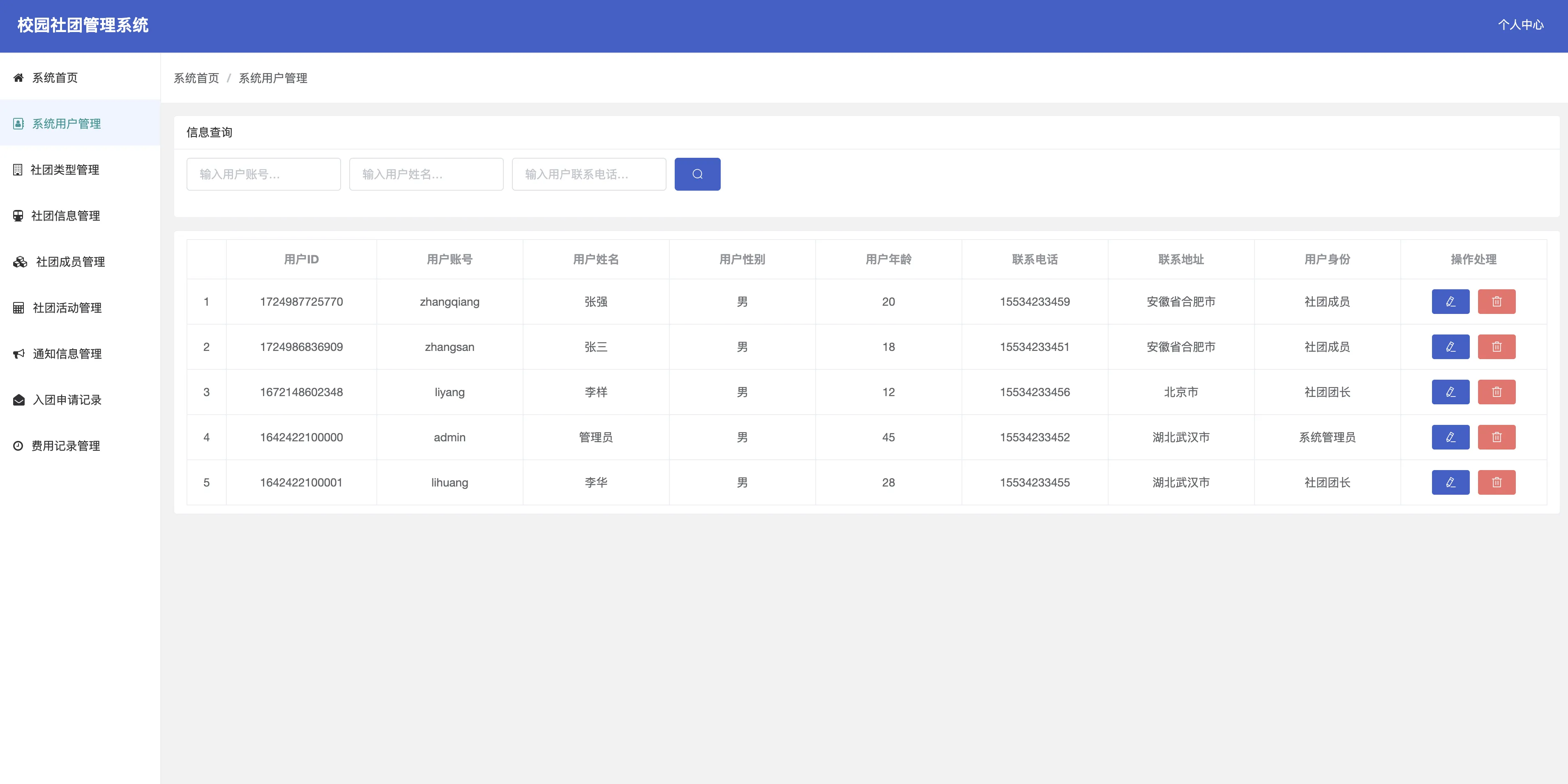Click 个人中心 in top header
The height and width of the screenshot is (784, 1568).
1520,25
